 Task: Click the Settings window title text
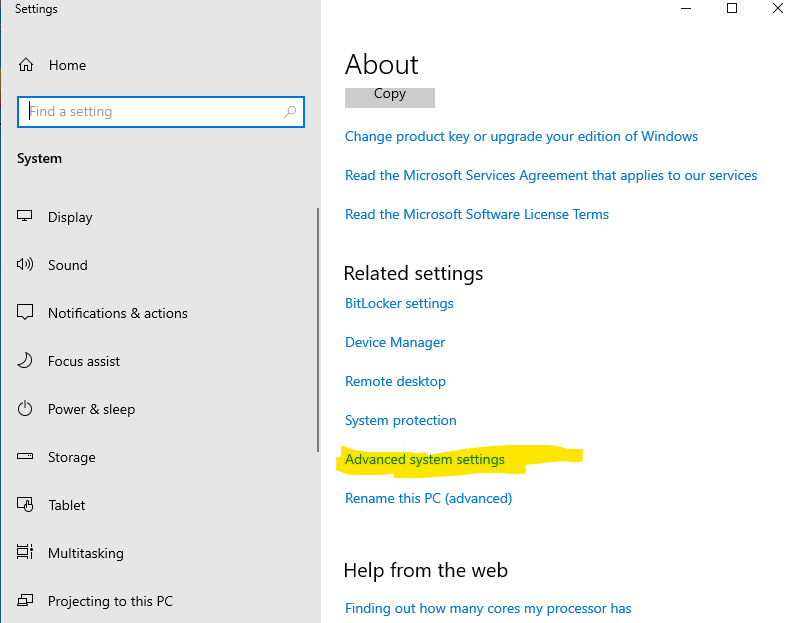pos(36,9)
